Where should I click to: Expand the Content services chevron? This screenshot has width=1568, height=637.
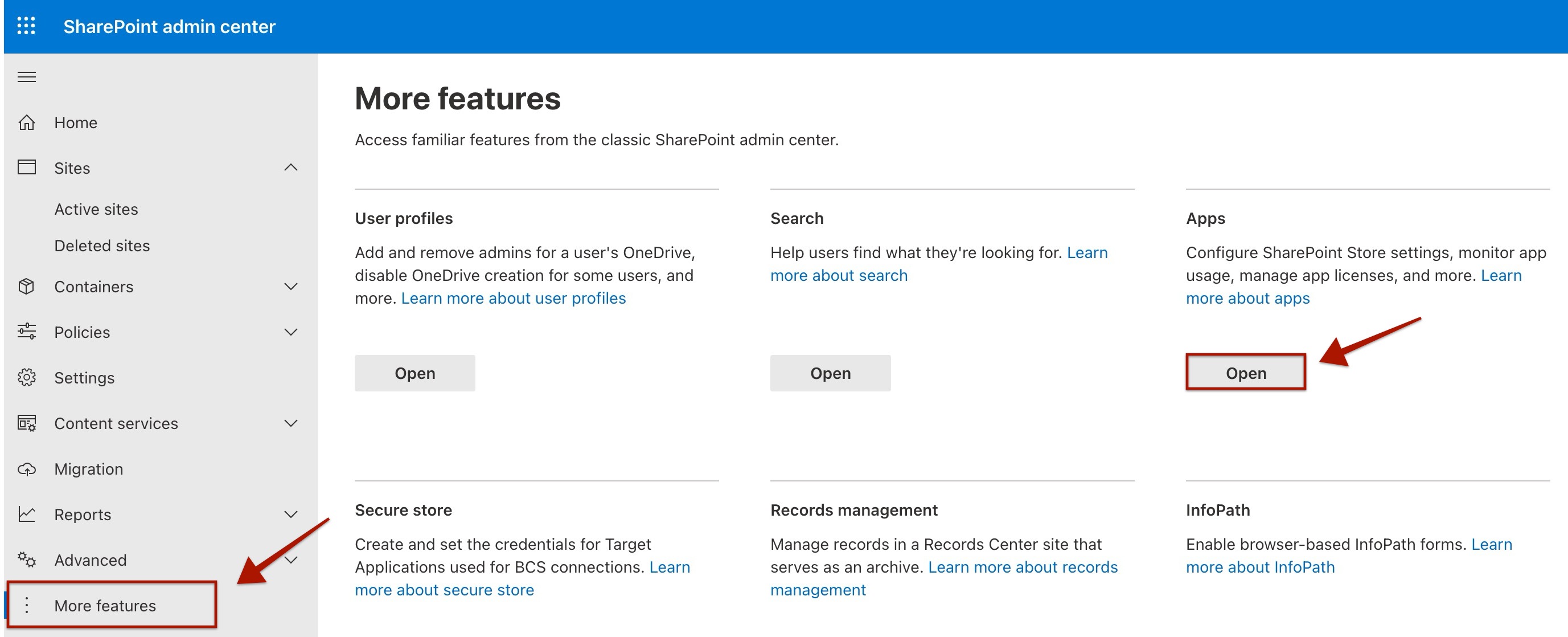pos(291,423)
